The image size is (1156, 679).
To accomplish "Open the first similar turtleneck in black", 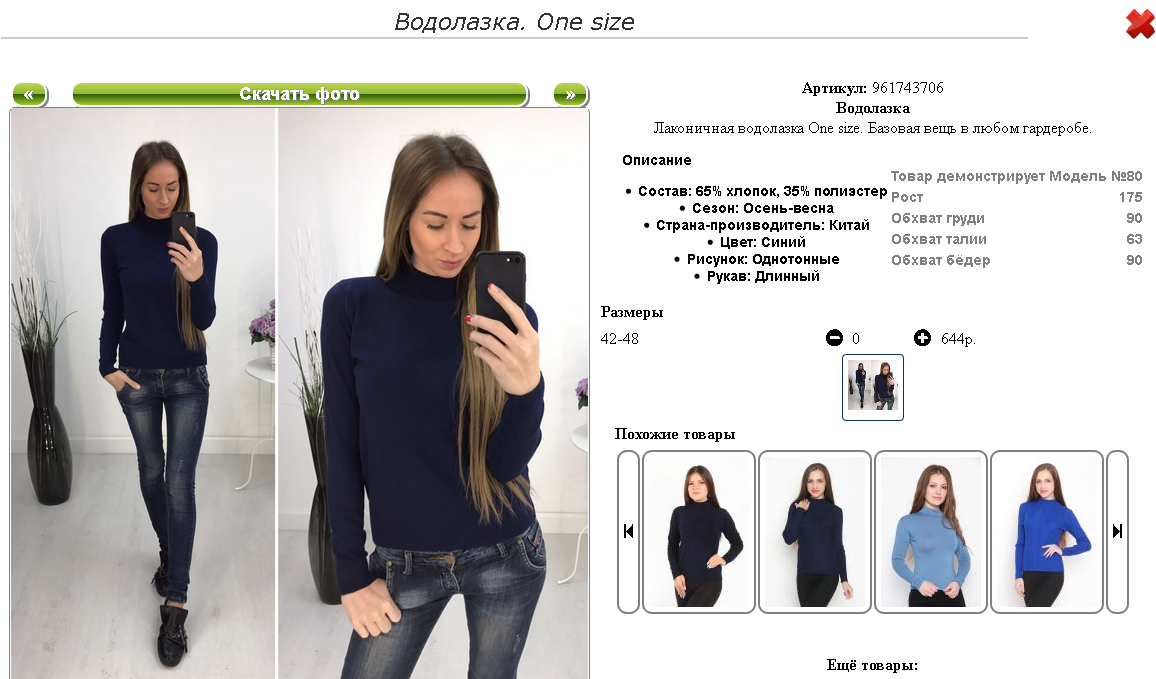I will click(x=699, y=532).
